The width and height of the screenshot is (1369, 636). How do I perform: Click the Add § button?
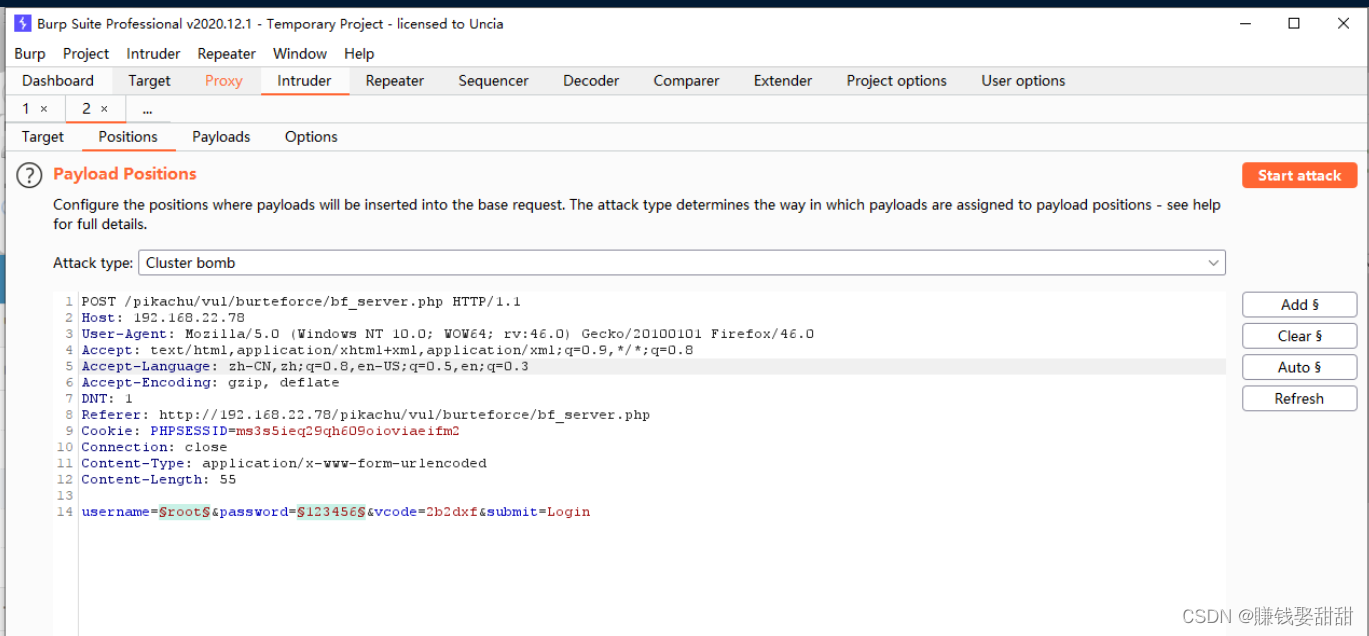(x=1299, y=305)
